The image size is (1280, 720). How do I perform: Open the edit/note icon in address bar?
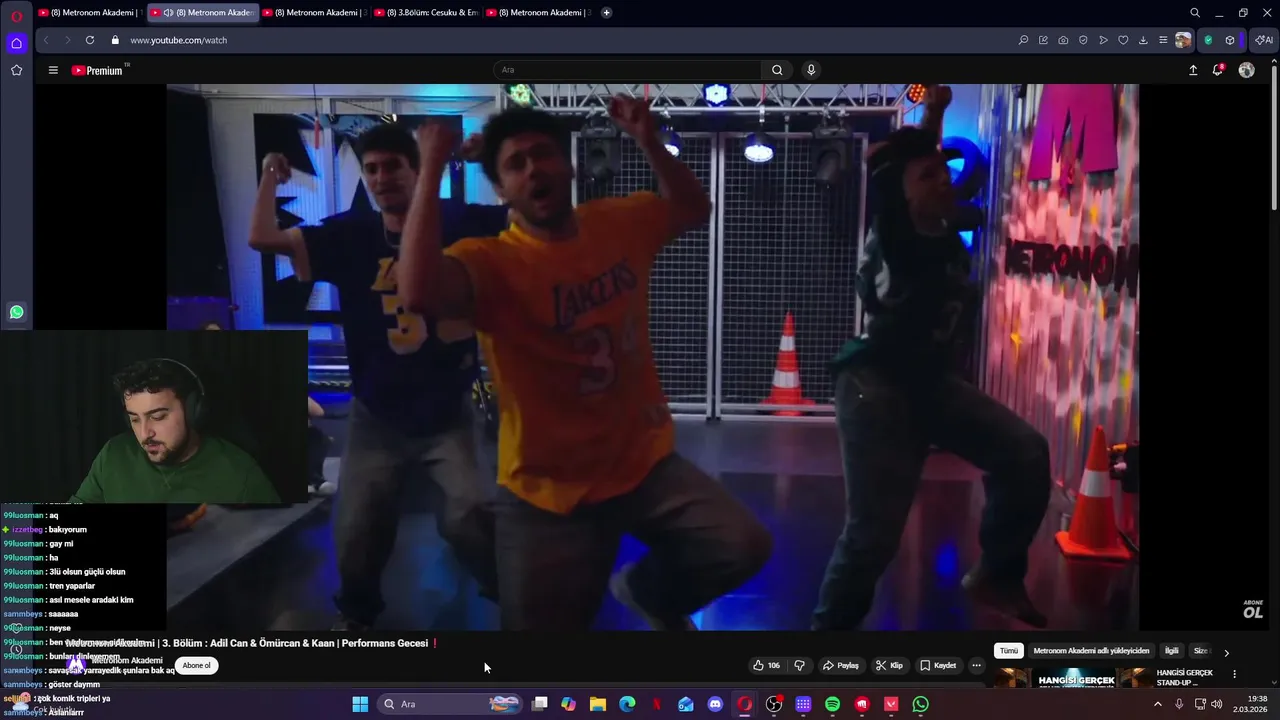(1043, 40)
